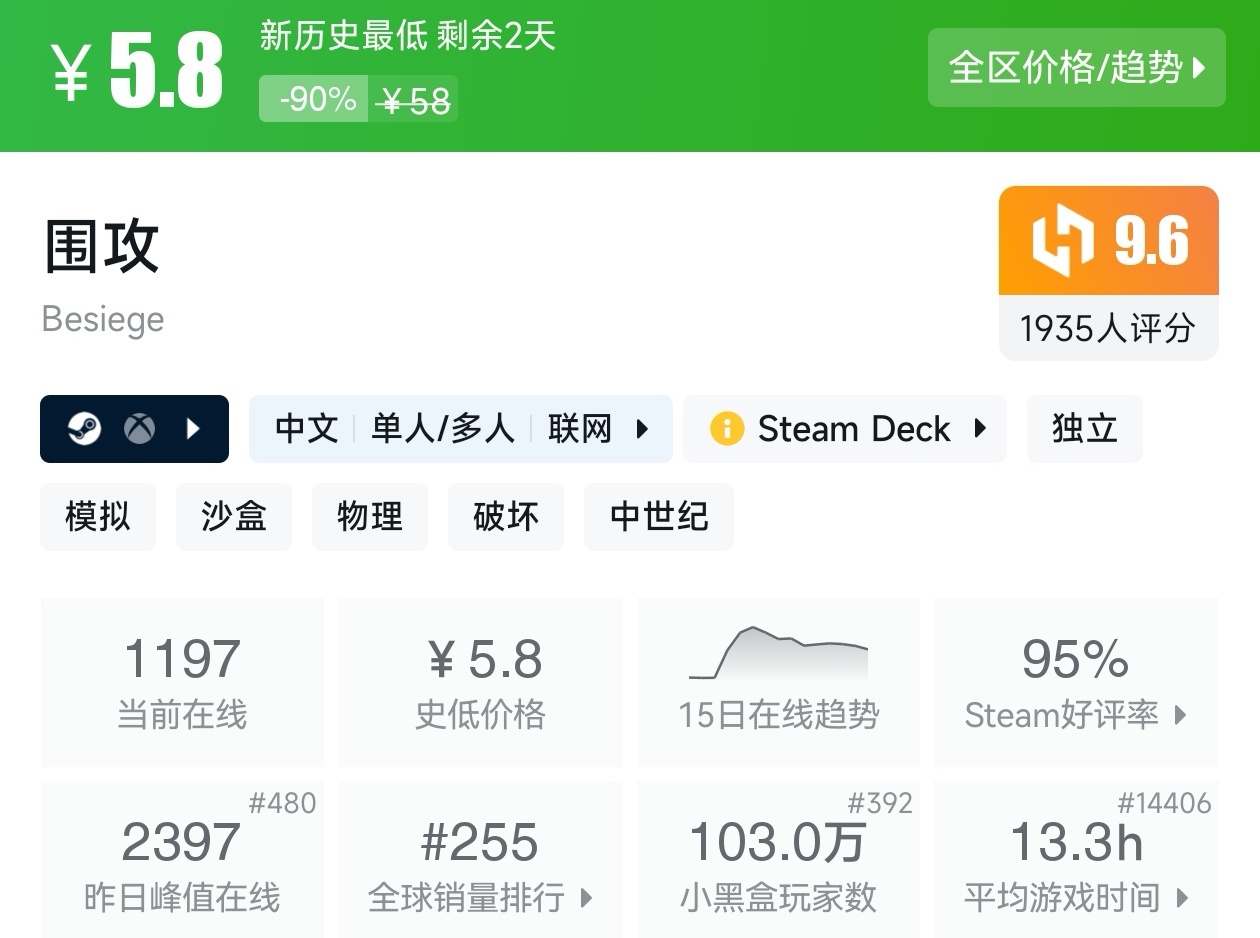Select the 沙盒 tag
Viewport: 1260px width, 938px height.
[234, 517]
